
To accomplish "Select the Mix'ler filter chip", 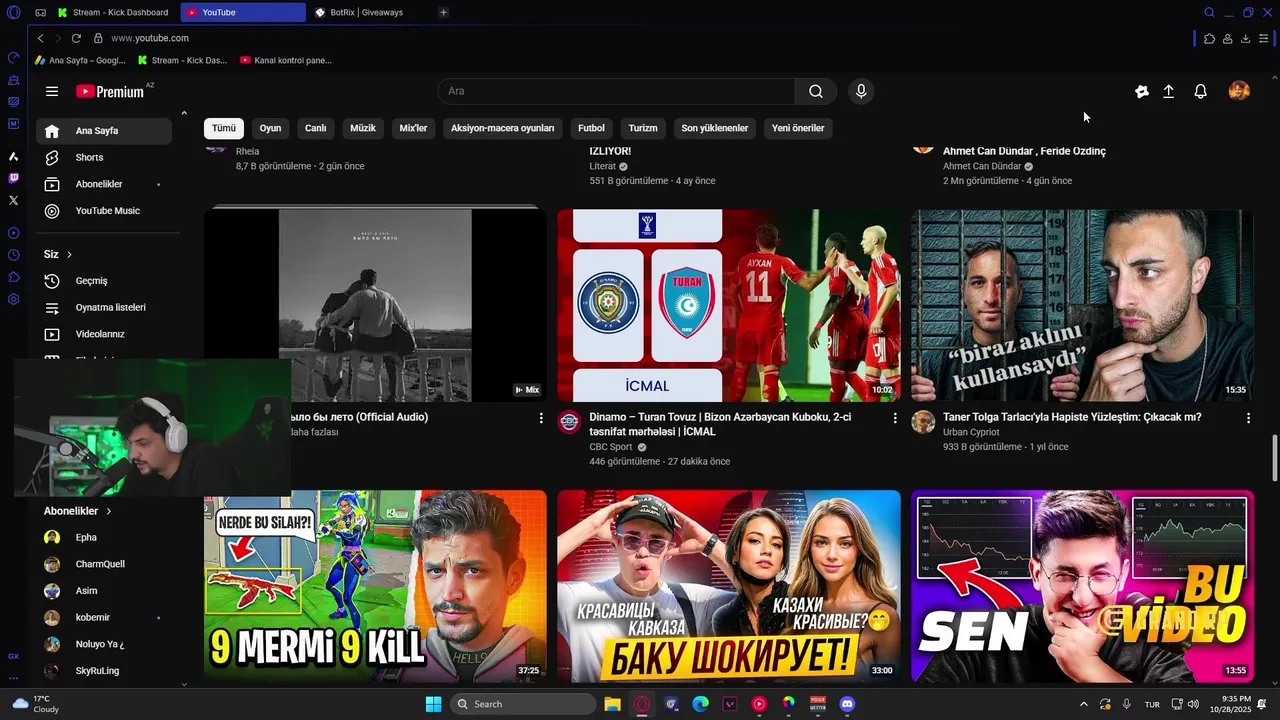I will (413, 128).
